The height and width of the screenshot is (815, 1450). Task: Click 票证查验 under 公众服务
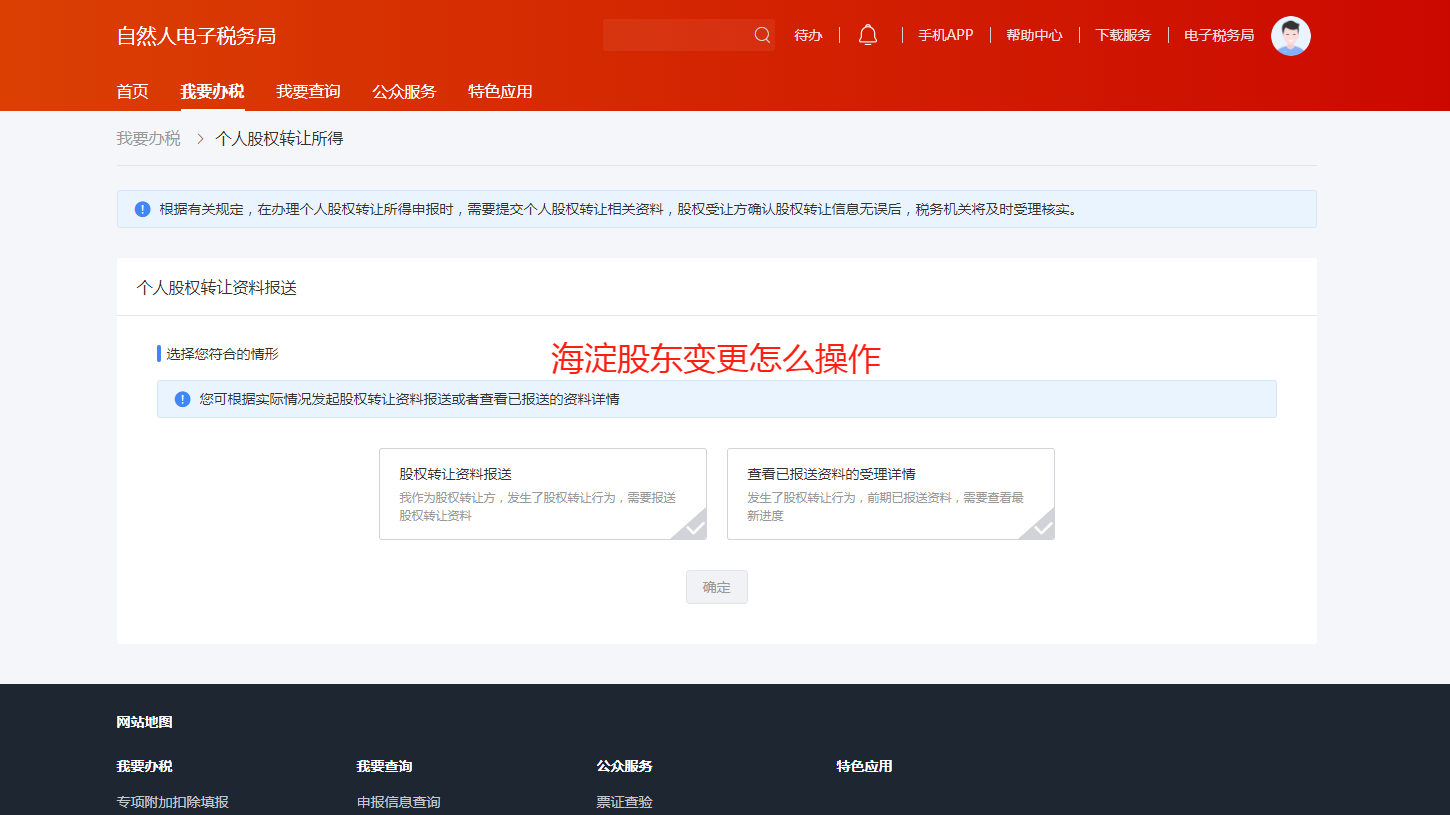coord(623,801)
